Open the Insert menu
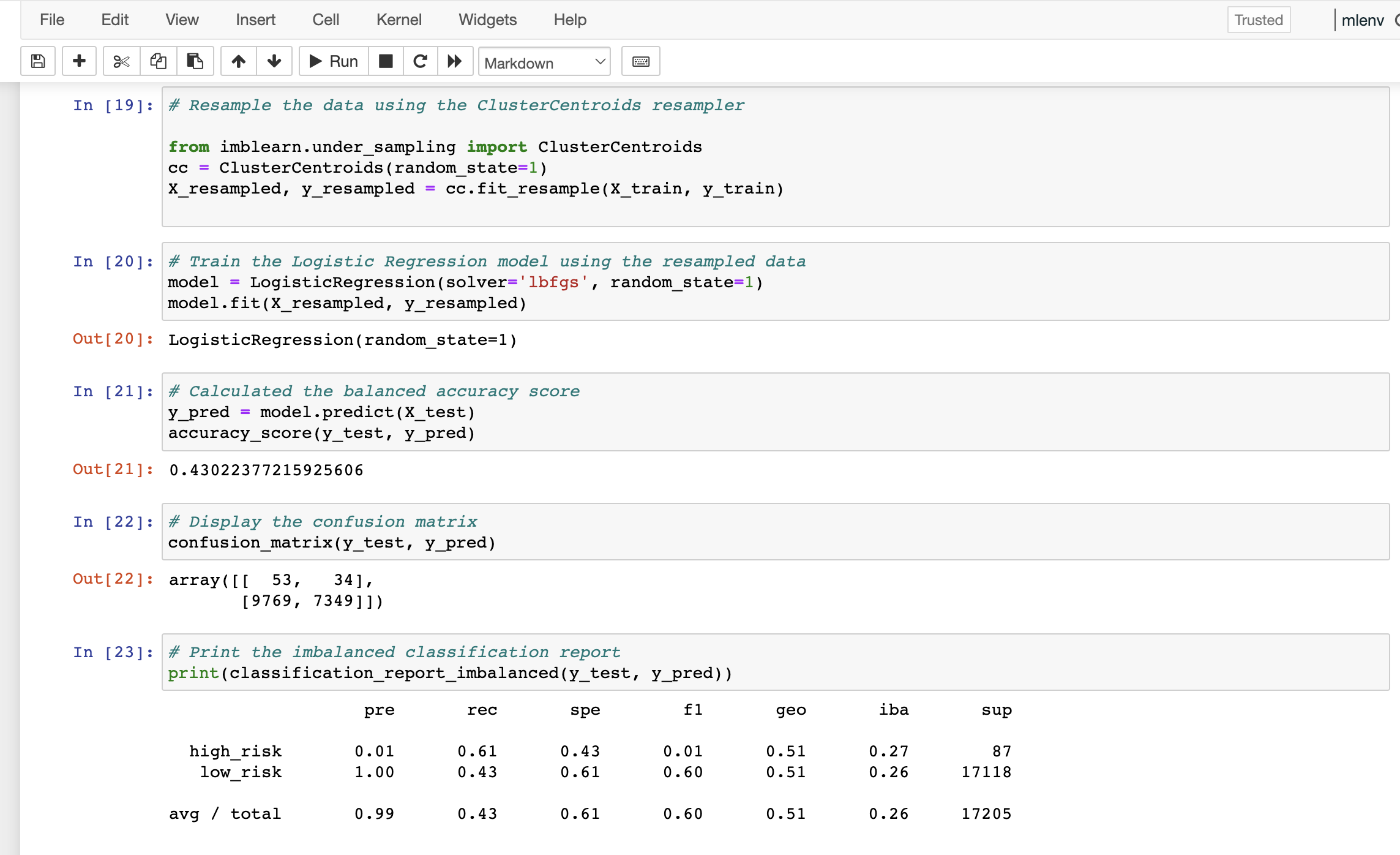1400x855 pixels. pos(255,20)
